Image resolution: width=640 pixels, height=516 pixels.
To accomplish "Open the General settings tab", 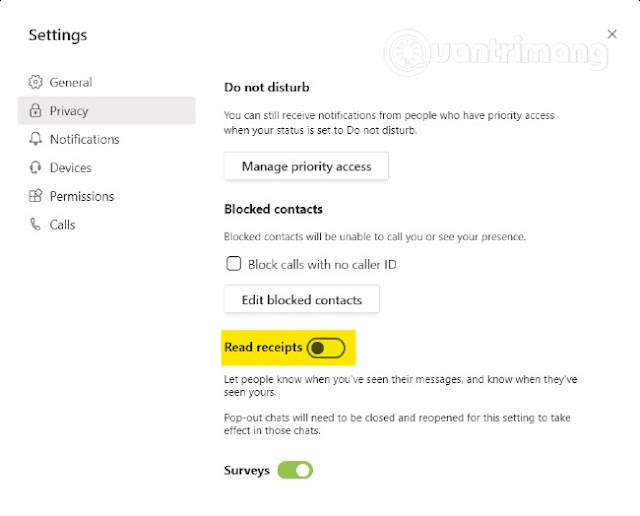I will [70, 82].
